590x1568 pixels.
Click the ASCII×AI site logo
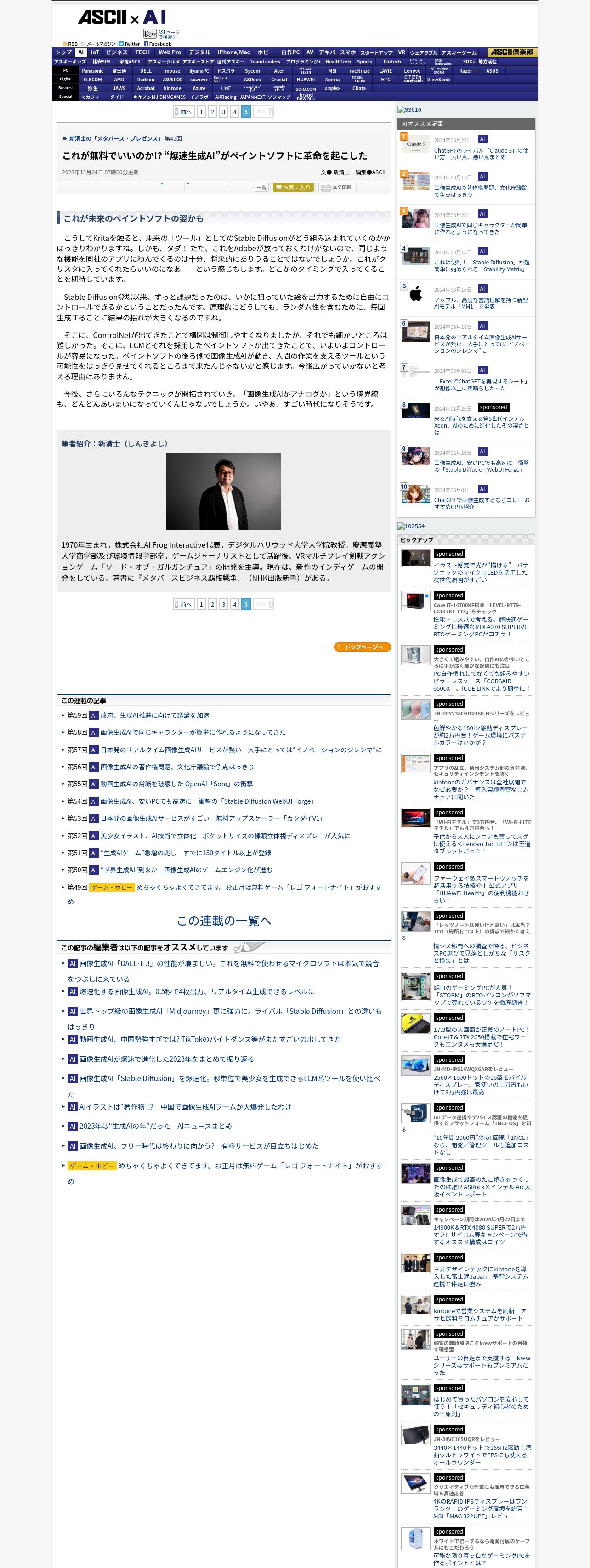tap(122, 17)
